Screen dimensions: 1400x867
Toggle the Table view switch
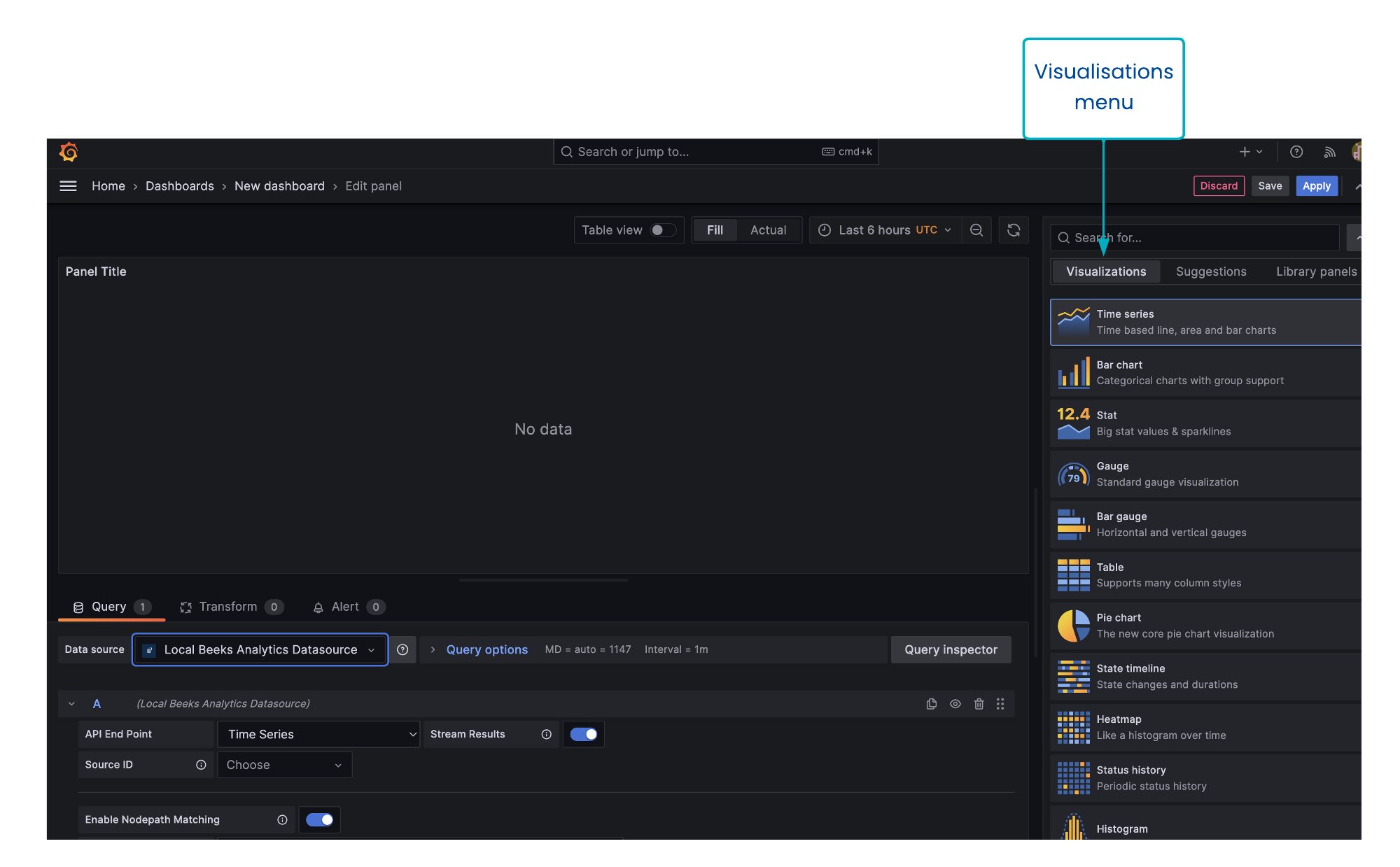(x=663, y=230)
